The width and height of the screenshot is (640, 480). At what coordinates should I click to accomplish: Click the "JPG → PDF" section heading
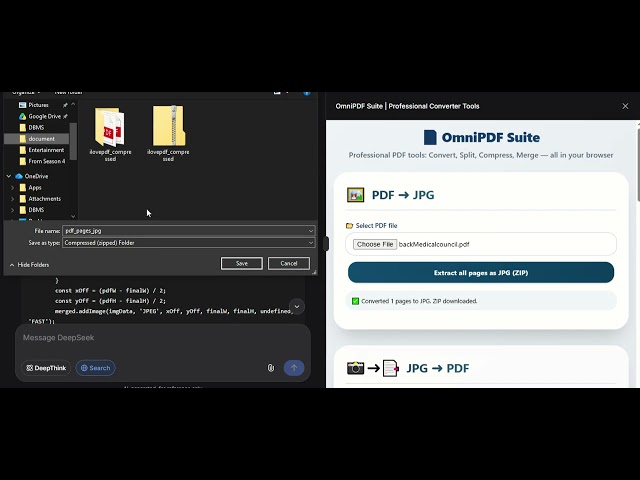click(x=438, y=368)
